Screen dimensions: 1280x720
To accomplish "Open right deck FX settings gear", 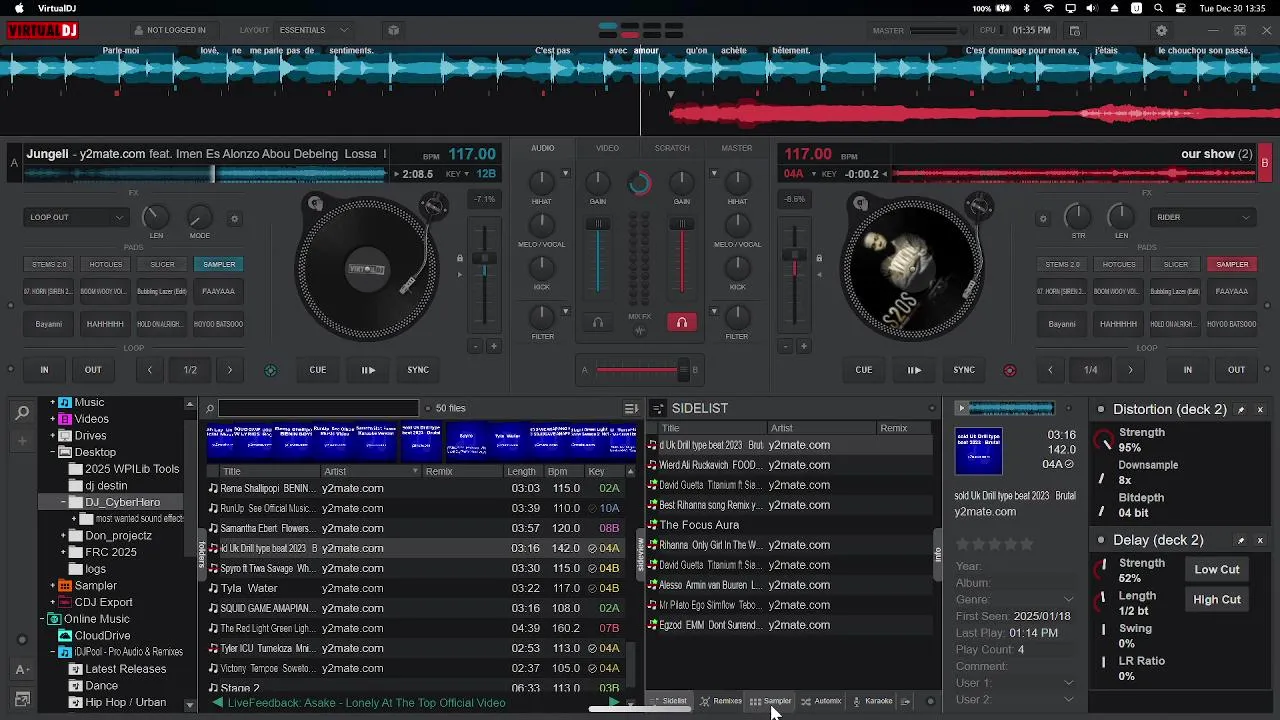I will (x=1043, y=218).
